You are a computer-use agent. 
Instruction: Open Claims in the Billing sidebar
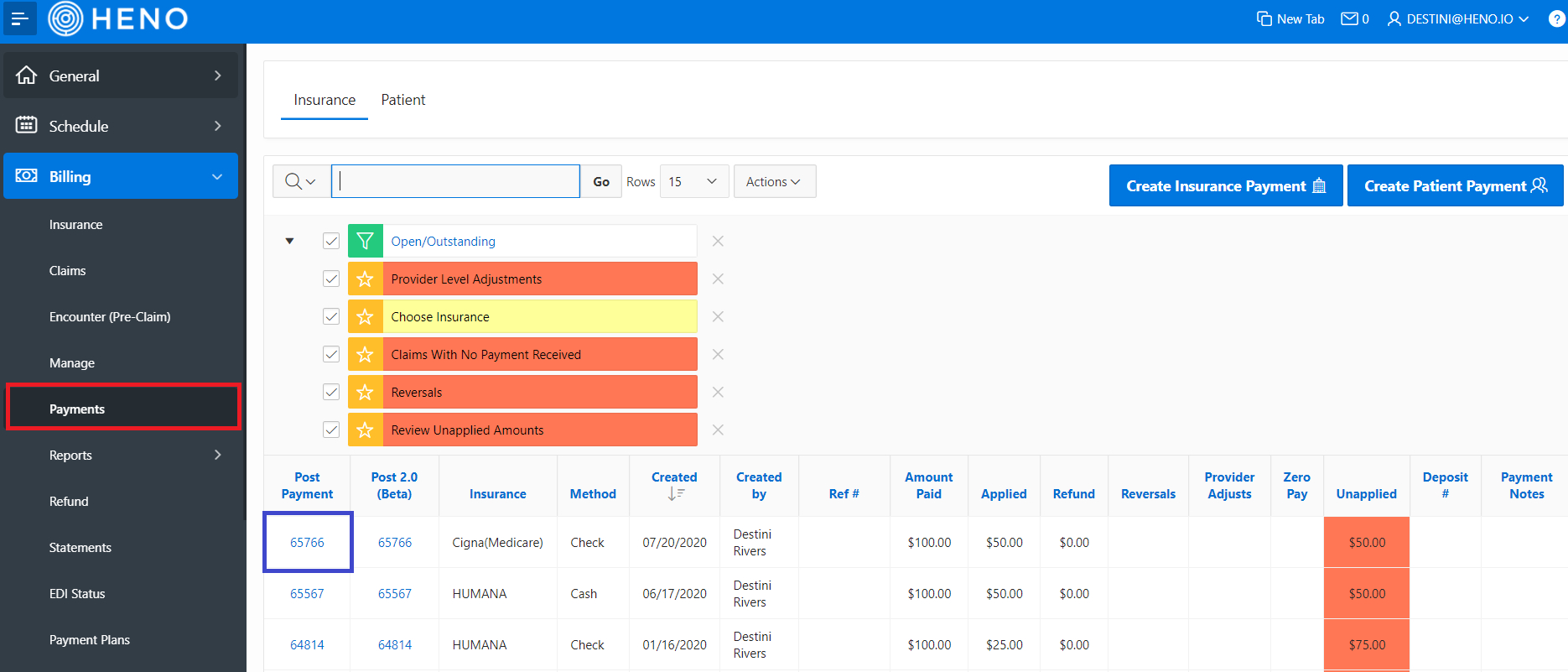[x=67, y=270]
